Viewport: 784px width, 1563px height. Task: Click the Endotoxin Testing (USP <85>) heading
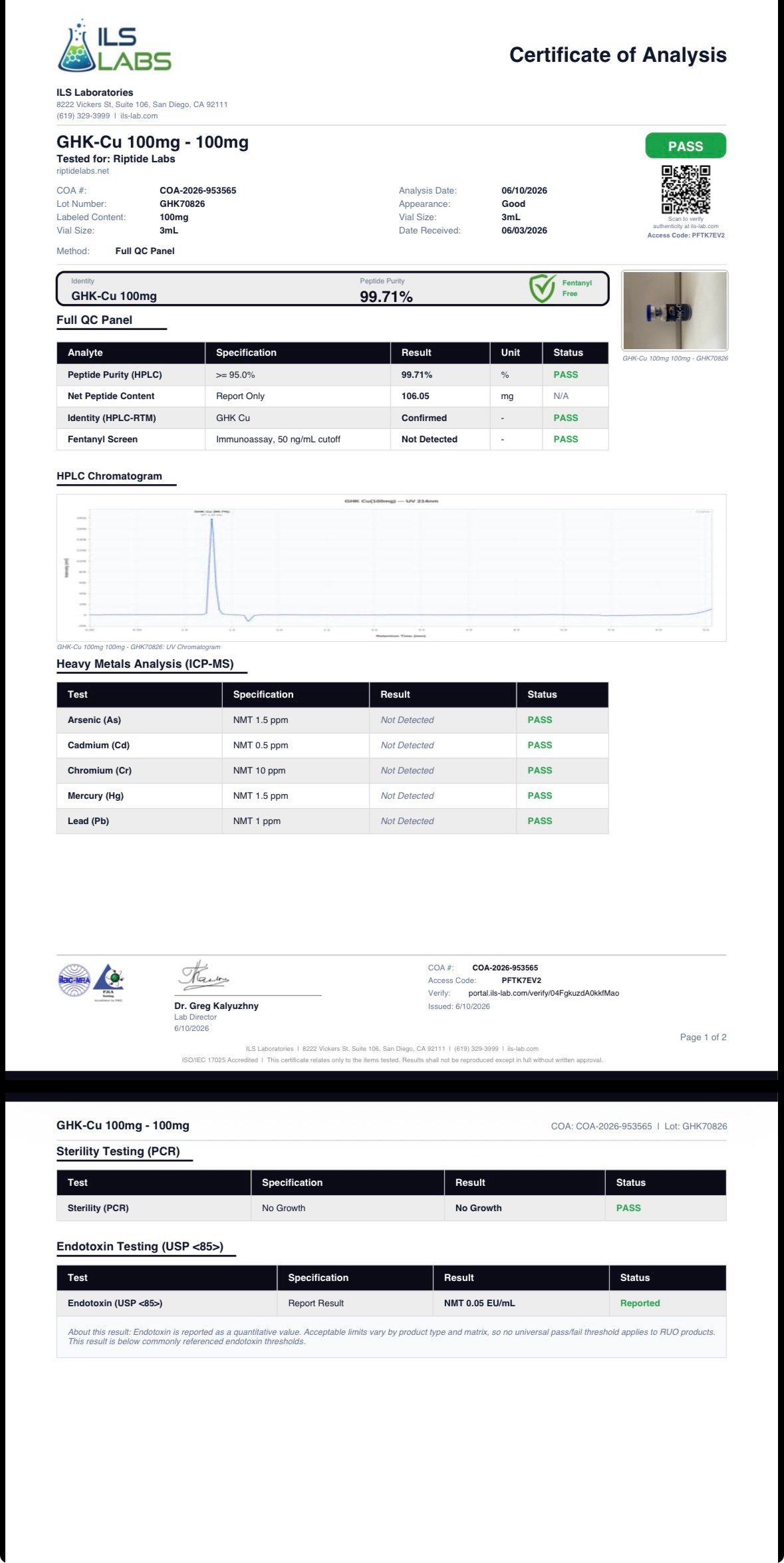(140, 1246)
